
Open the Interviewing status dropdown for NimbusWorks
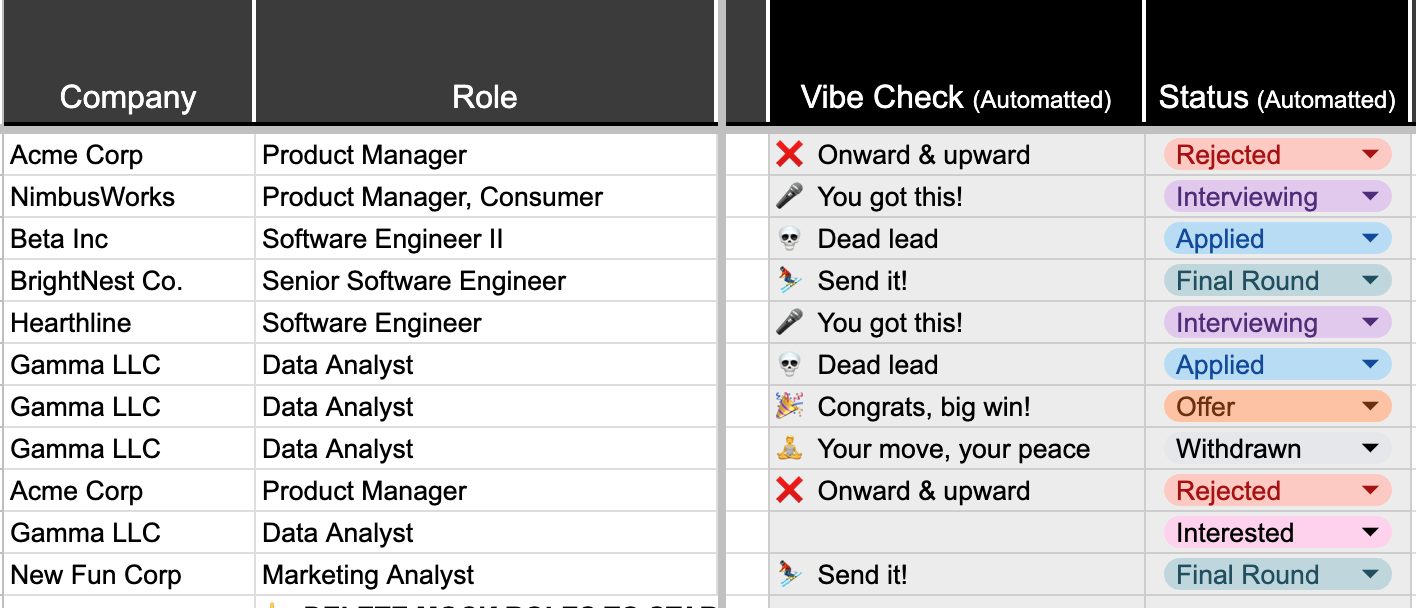[1370, 197]
